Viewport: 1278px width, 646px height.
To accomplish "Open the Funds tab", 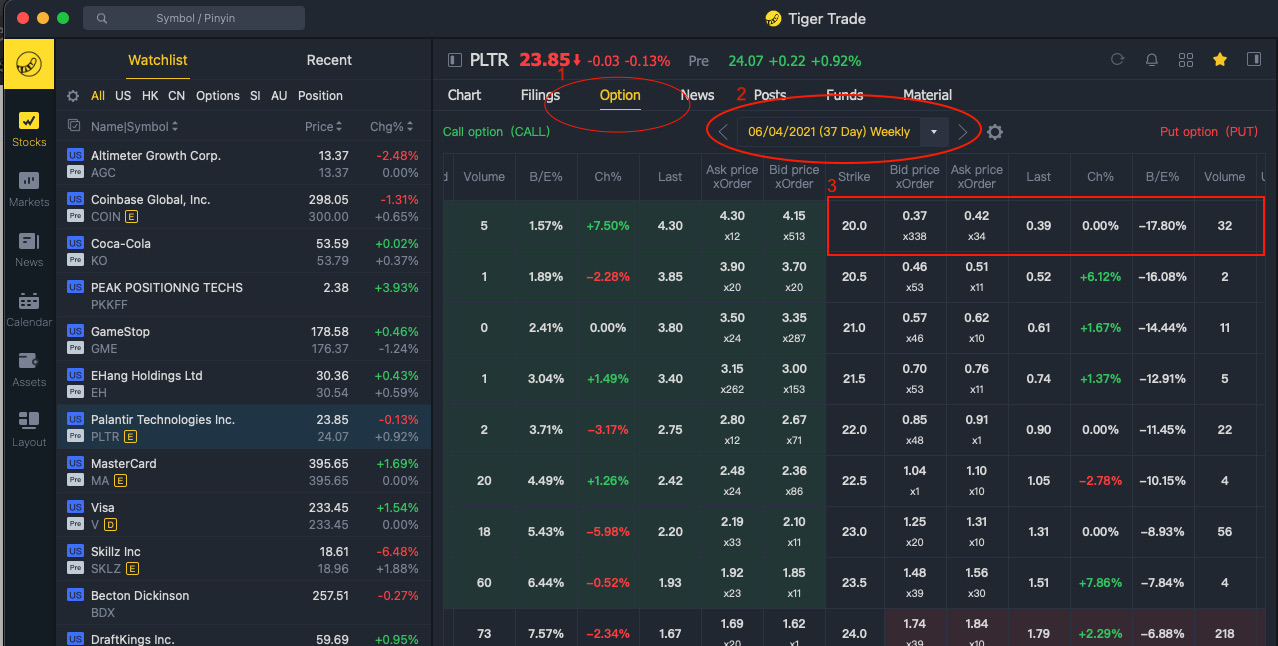I will (x=845, y=95).
